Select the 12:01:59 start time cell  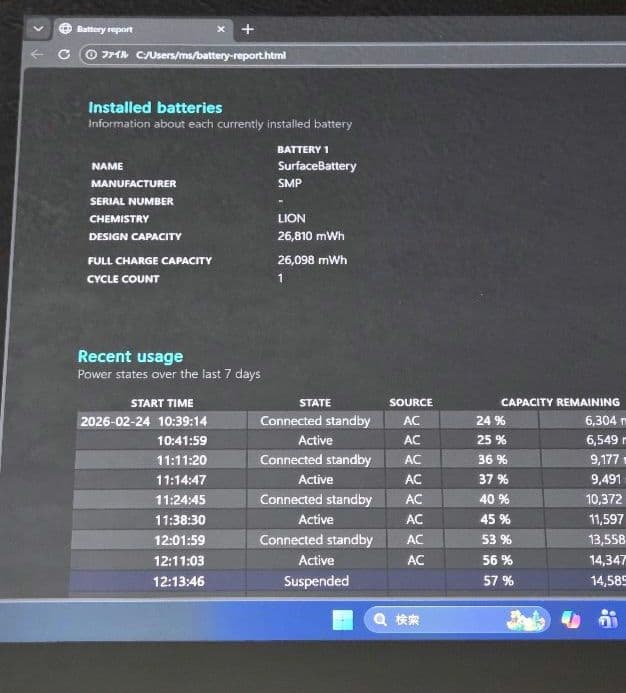click(x=179, y=540)
